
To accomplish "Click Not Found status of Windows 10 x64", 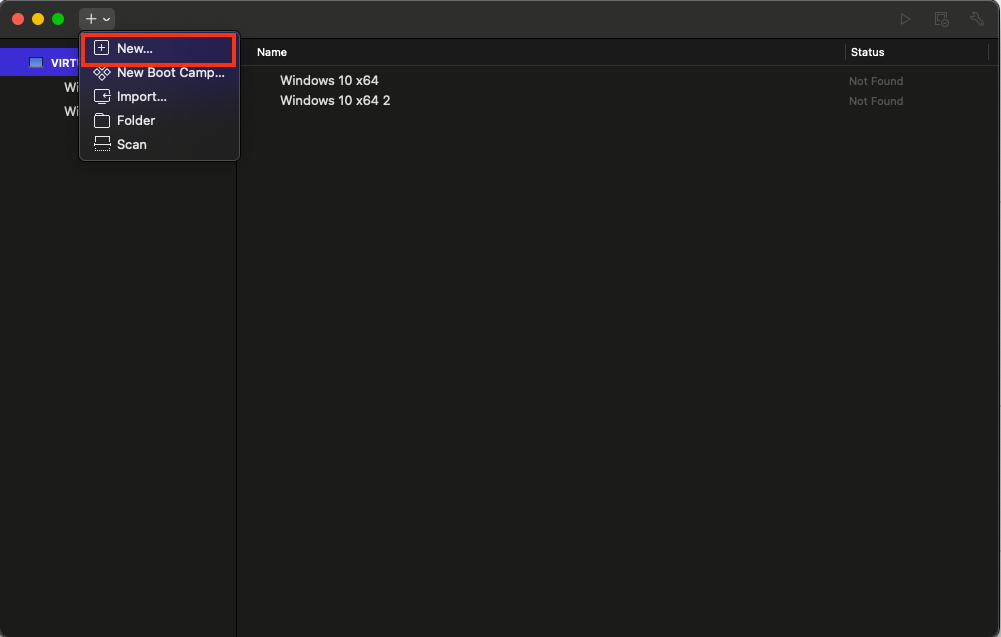I will [875, 81].
